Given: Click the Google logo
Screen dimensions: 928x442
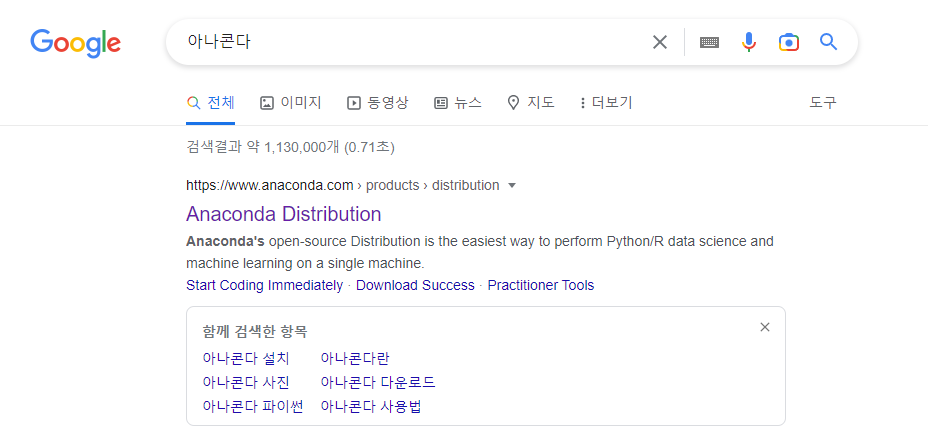Looking at the screenshot, I should click(76, 43).
